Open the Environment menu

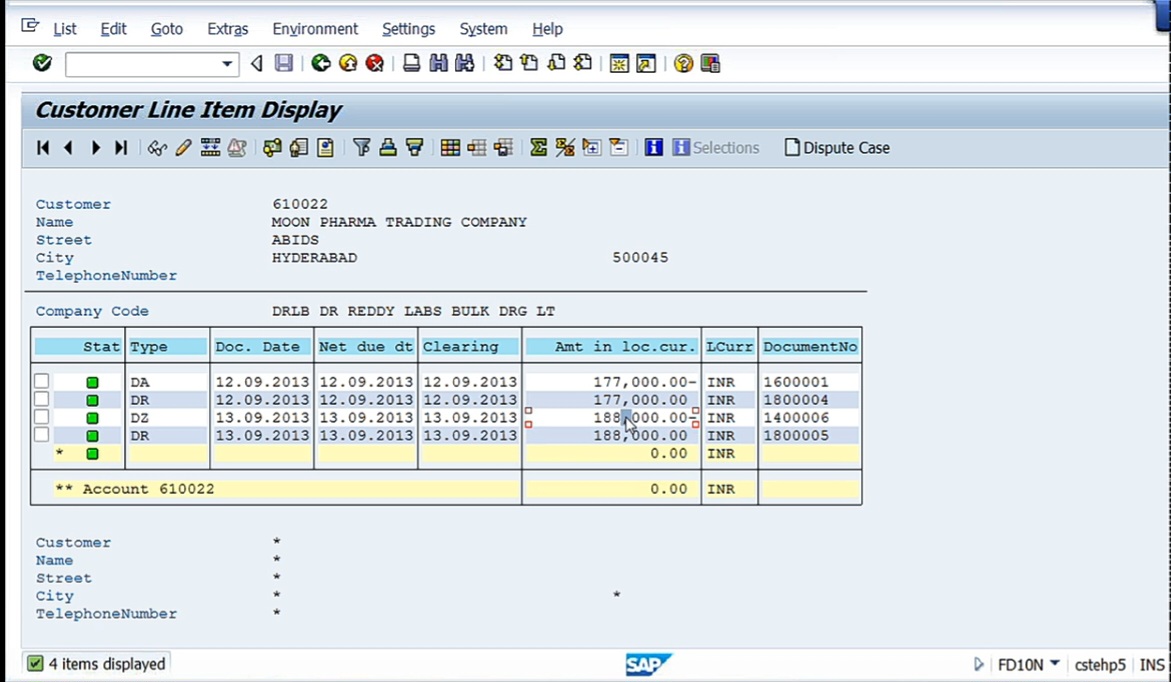pyautogui.click(x=315, y=29)
